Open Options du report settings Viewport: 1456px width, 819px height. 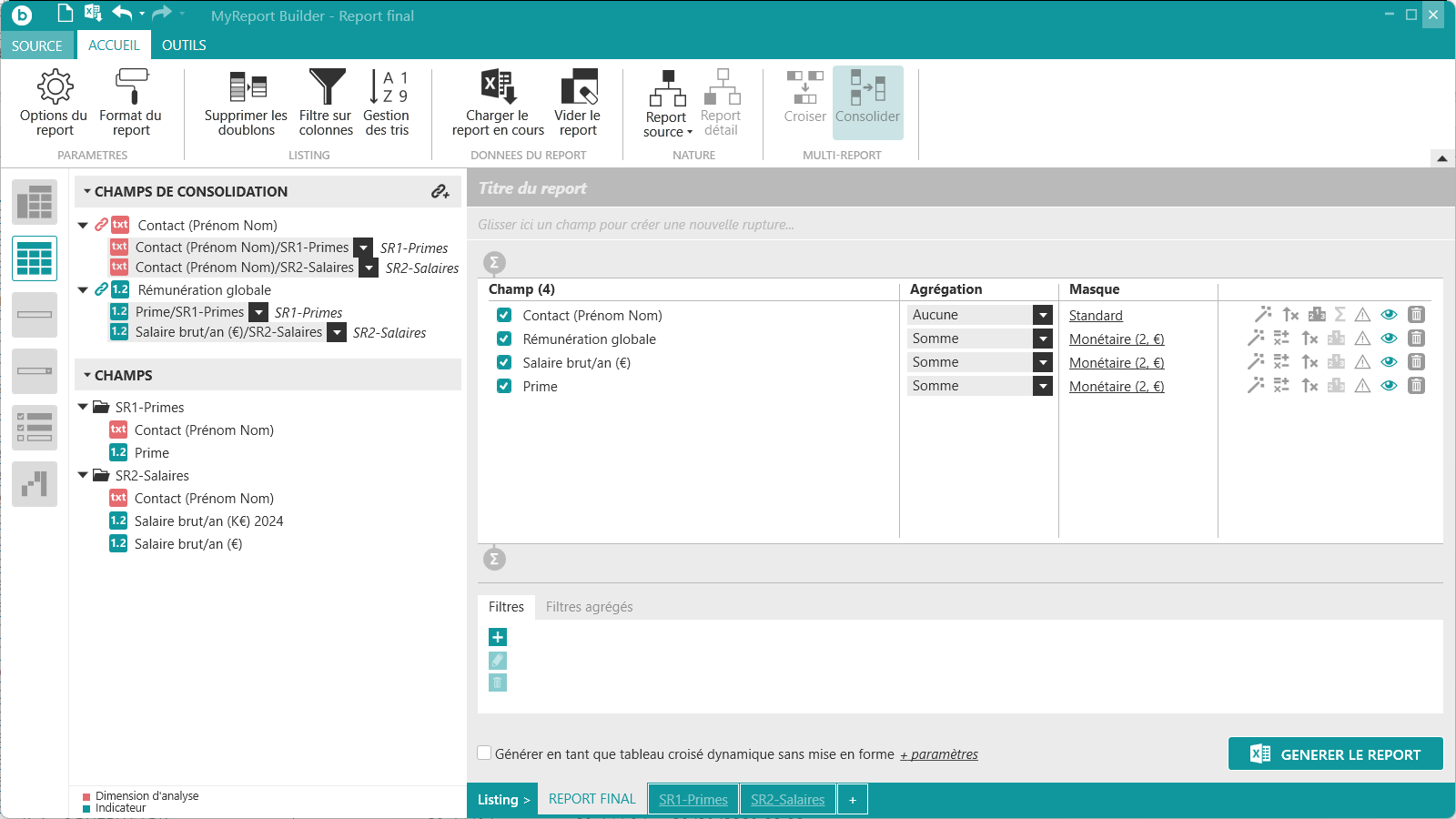(55, 103)
